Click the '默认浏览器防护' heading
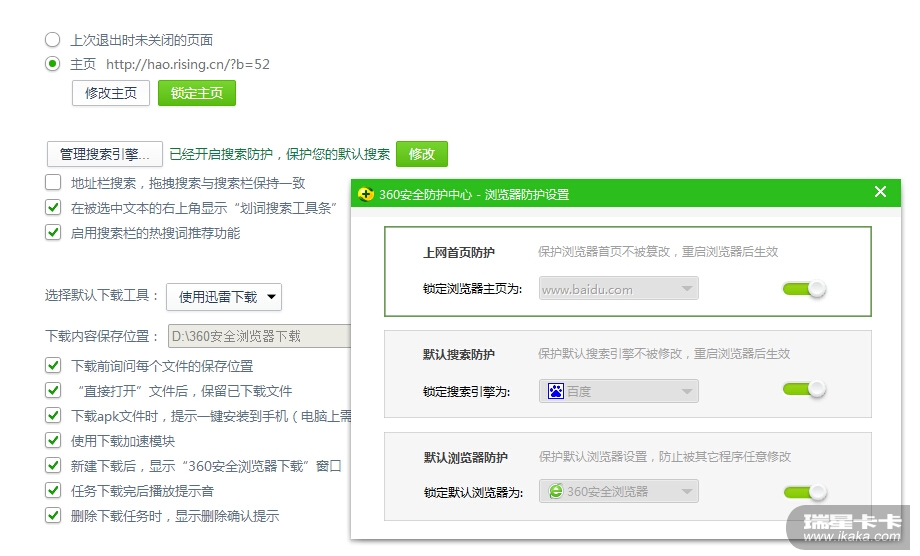920x556 pixels. [x=465, y=457]
